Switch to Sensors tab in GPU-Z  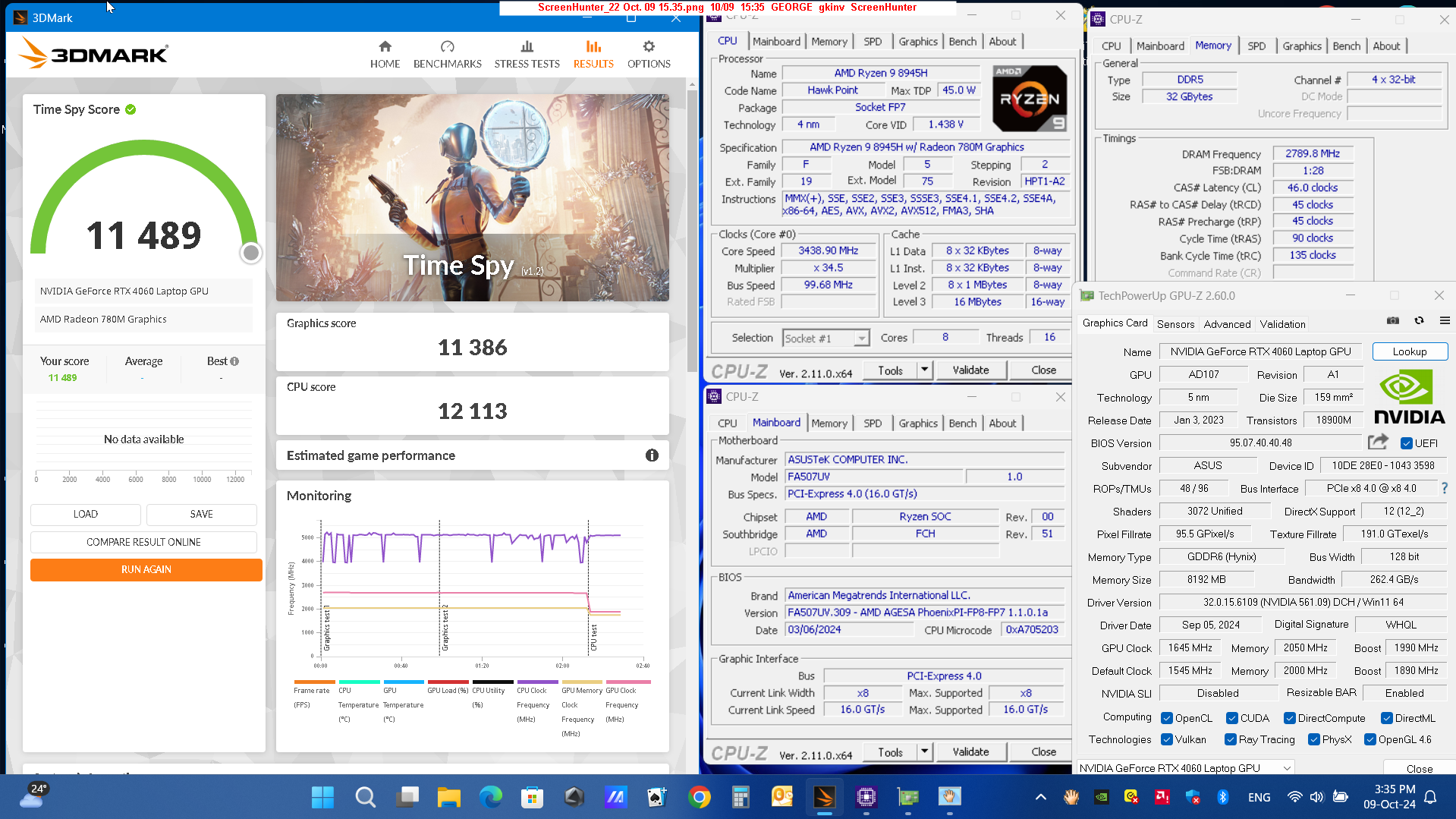click(x=1175, y=324)
